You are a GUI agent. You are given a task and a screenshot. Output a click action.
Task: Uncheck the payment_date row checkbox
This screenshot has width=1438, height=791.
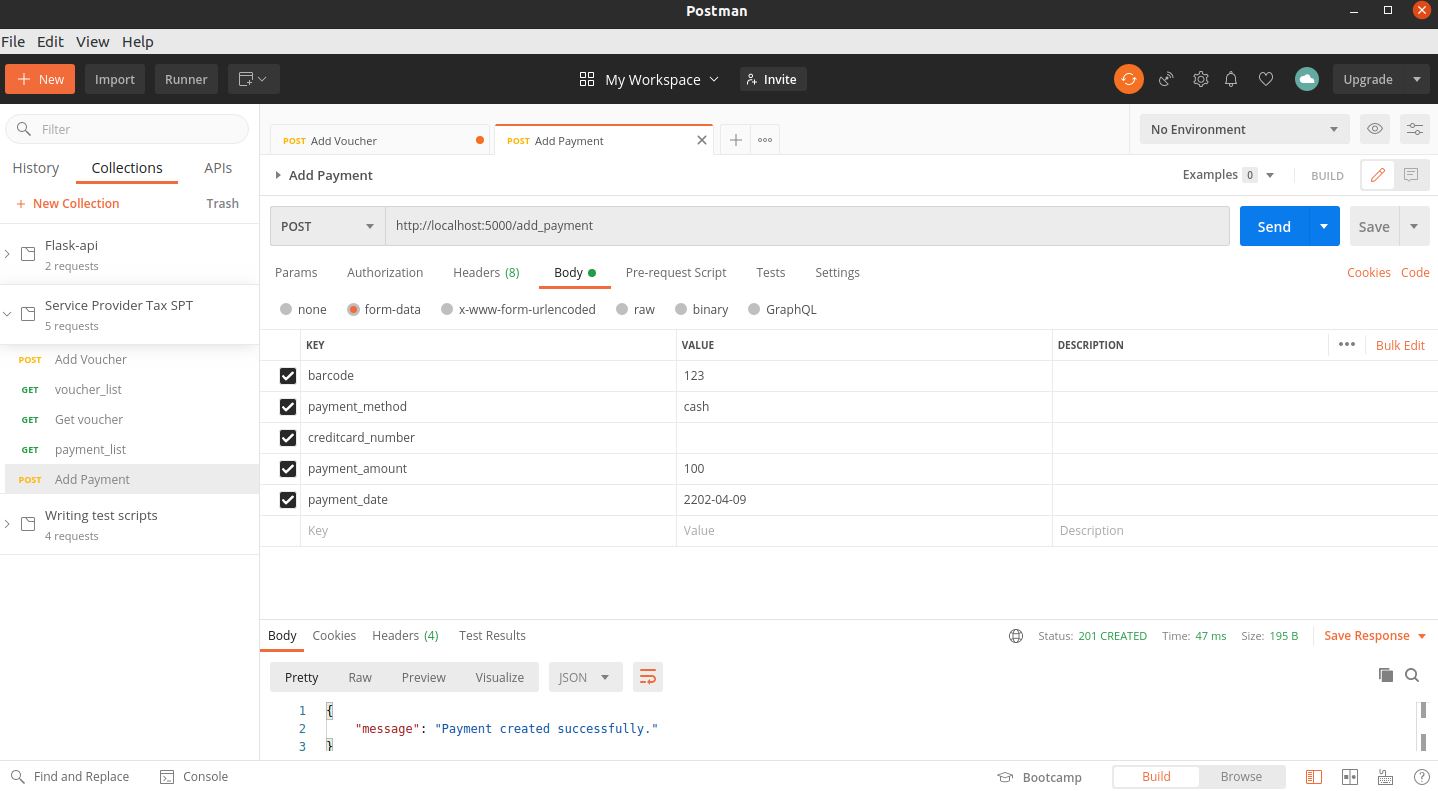[288, 500]
